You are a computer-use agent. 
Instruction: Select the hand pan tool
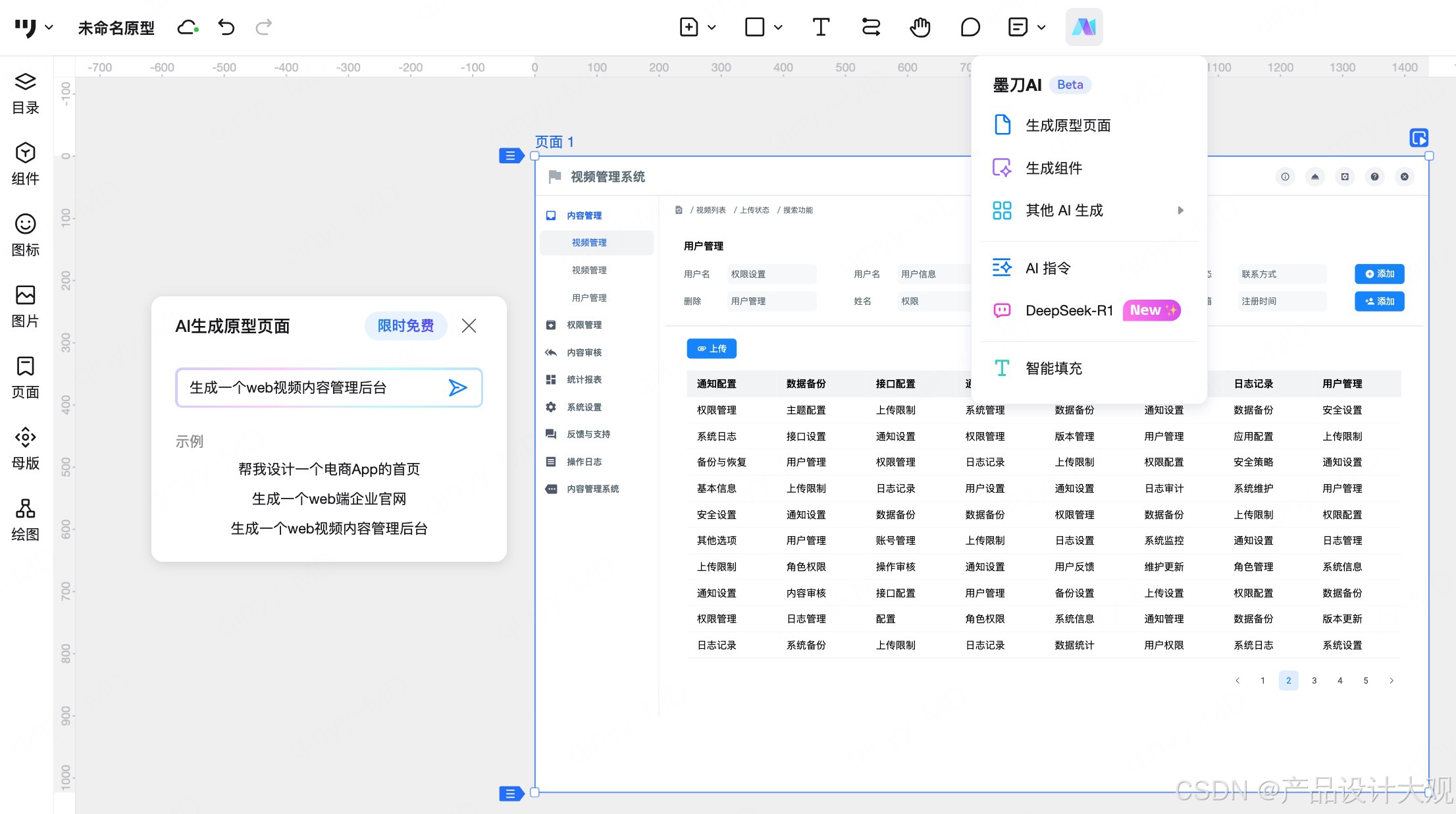click(920, 27)
